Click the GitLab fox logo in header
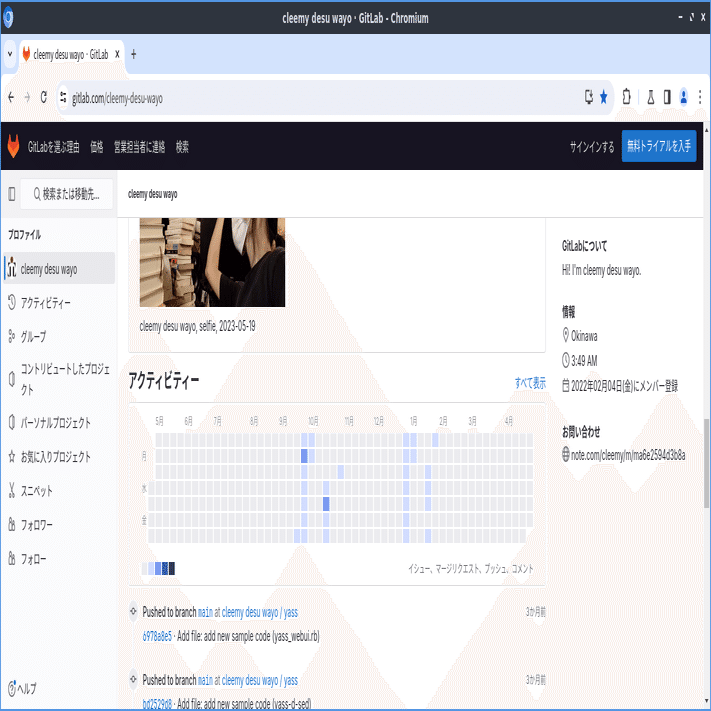The height and width of the screenshot is (711, 711). (13, 146)
